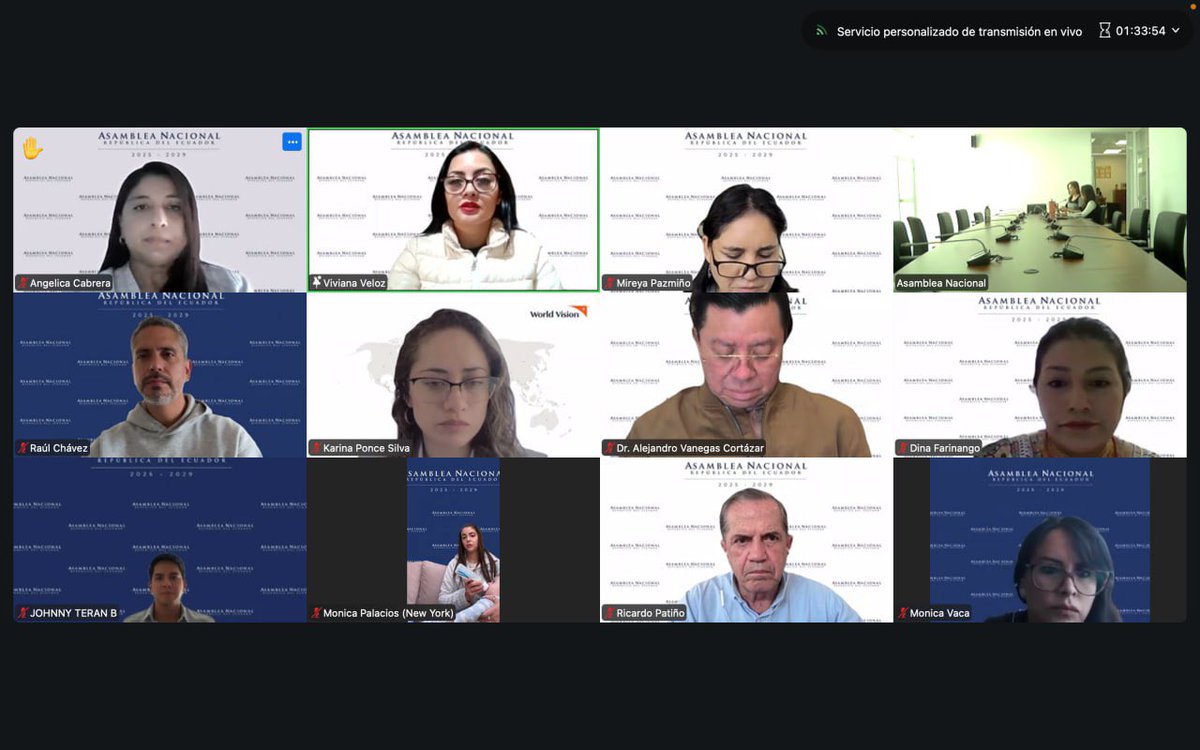The width and height of the screenshot is (1200, 750).
Task: Select Monica Vaca's video tile
Action: click(x=1040, y=540)
